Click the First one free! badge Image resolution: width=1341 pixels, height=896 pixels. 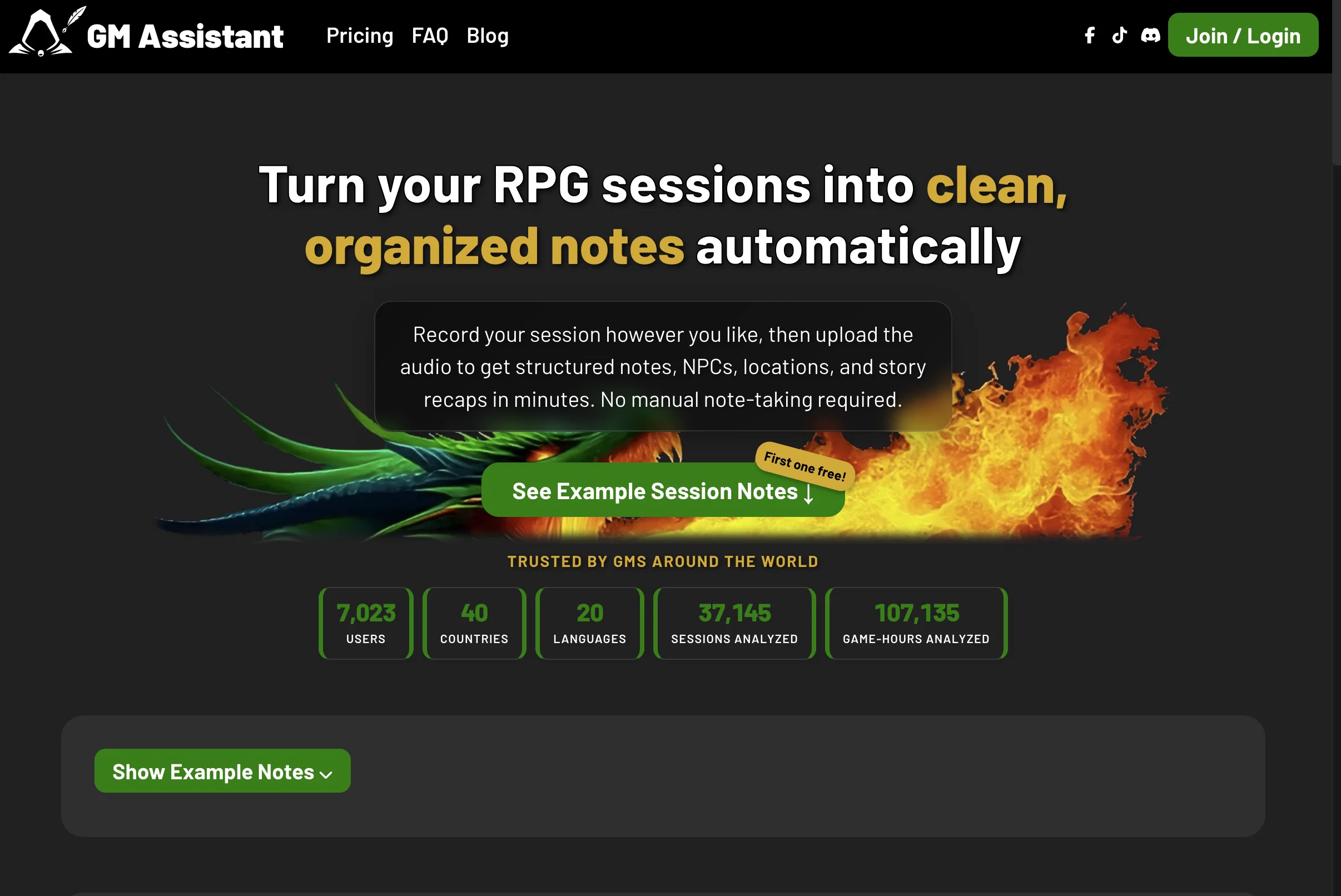[805, 466]
